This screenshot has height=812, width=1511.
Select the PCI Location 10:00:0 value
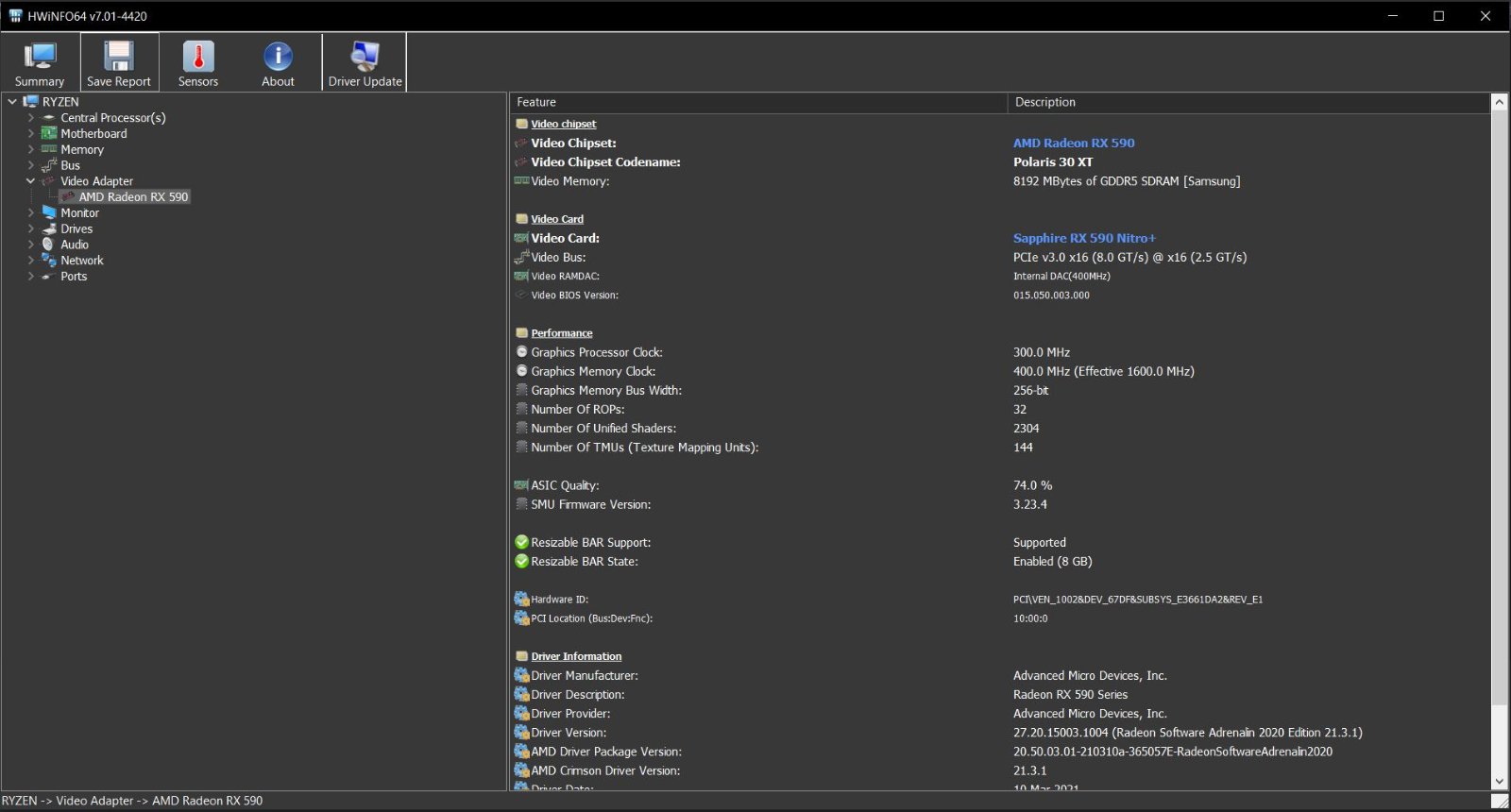(x=1030, y=618)
